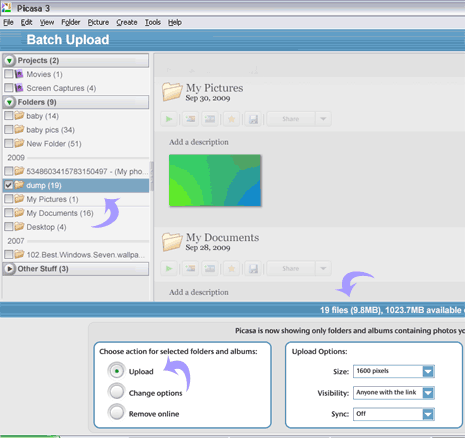465x438 pixels.
Task: Open the File menu
Action: pyautogui.click(x=8, y=22)
